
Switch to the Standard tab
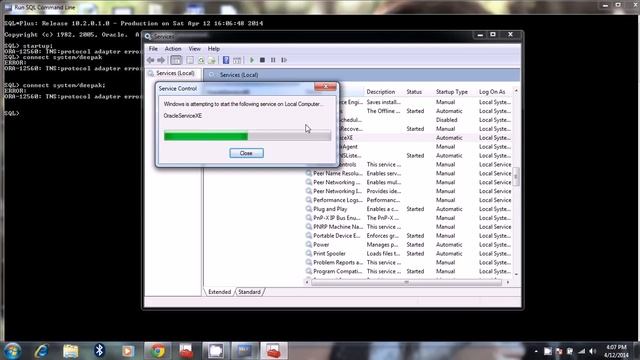point(249,292)
